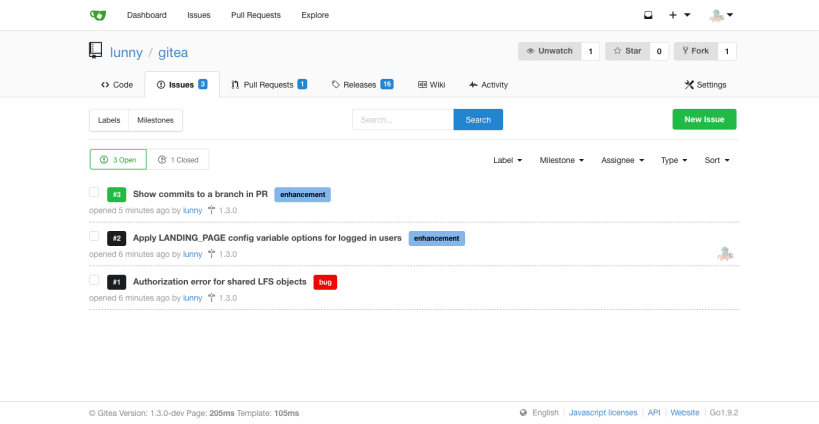Click the Unwatch button

pyautogui.click(x=549, y=51)
